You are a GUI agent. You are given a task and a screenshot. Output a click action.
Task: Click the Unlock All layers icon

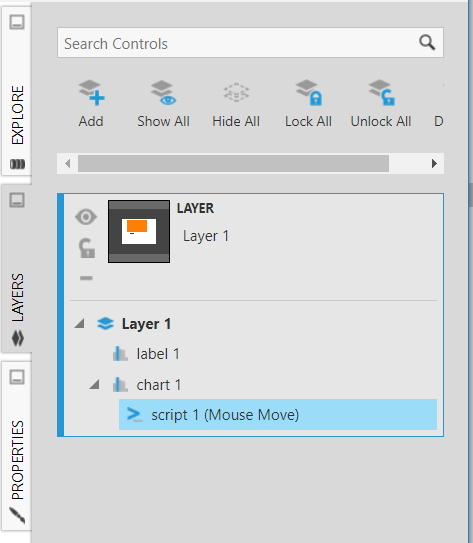(x=381, y=92)
